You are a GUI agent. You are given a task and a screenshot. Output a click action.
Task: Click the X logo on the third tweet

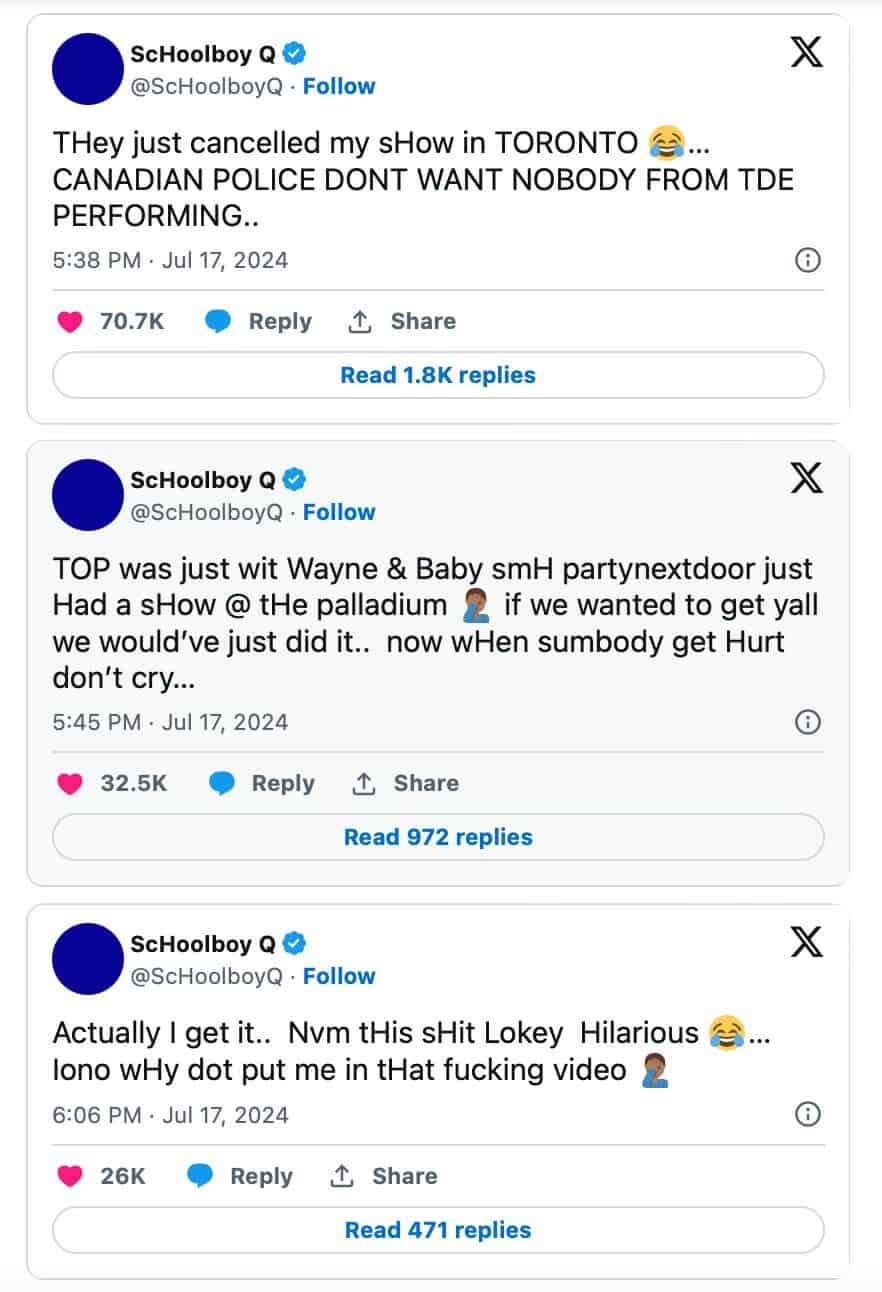tap(806, 942)
